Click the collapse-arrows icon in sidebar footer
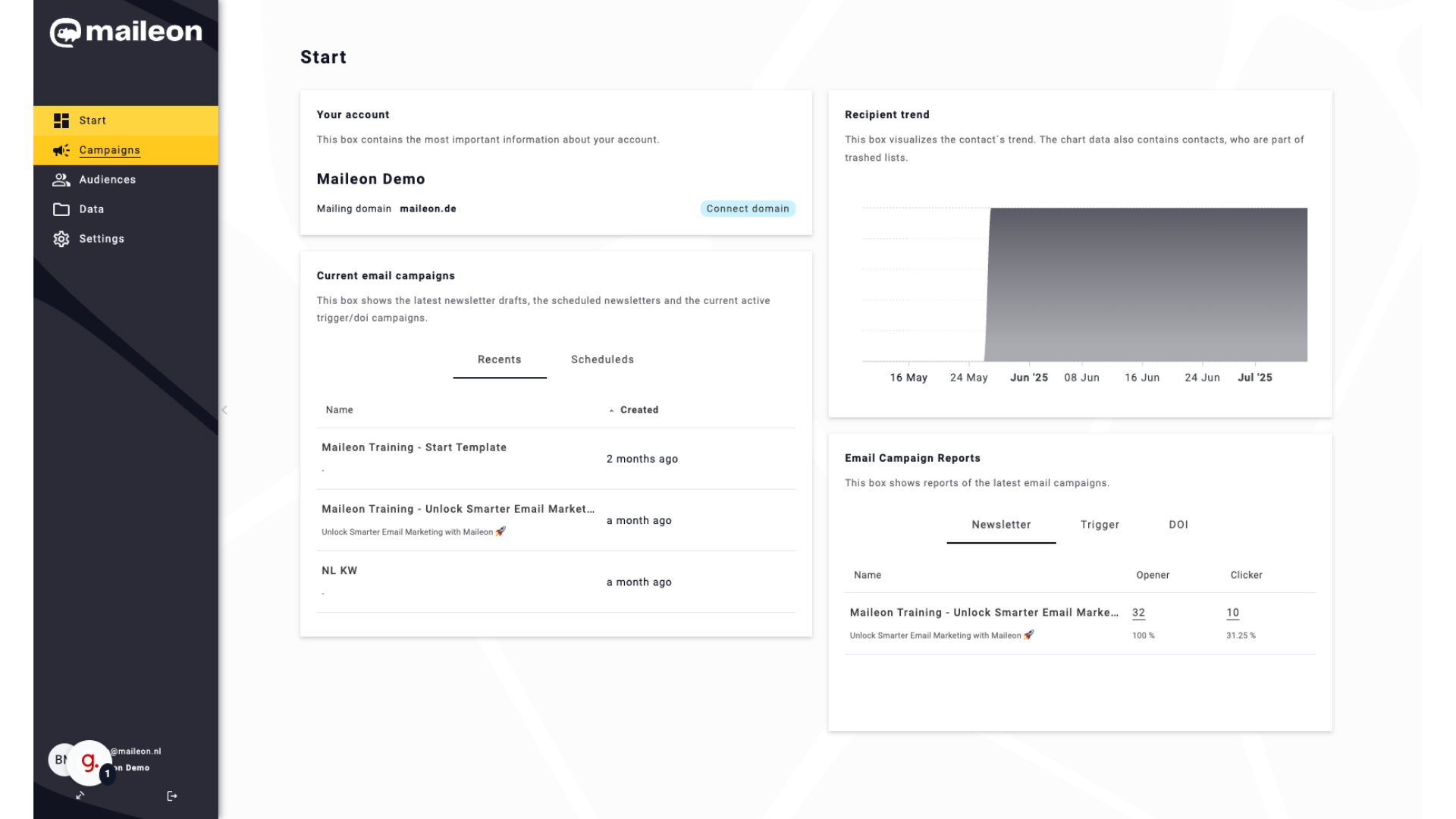Image resolution: width=1456 pixels, height=819 pixels. coord(80,795)
